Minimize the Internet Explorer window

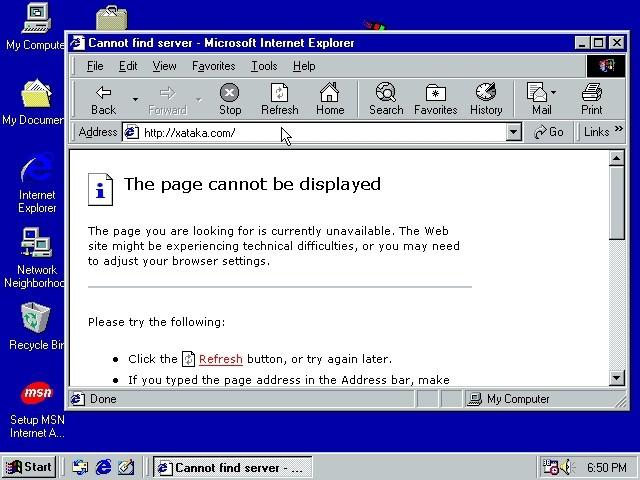582,43
